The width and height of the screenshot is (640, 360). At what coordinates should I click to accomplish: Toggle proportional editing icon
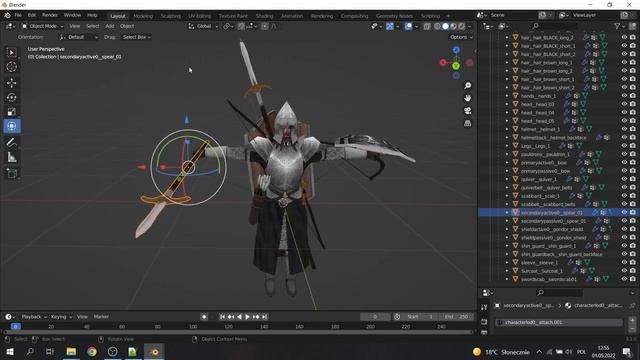click(x=265, y=26)
